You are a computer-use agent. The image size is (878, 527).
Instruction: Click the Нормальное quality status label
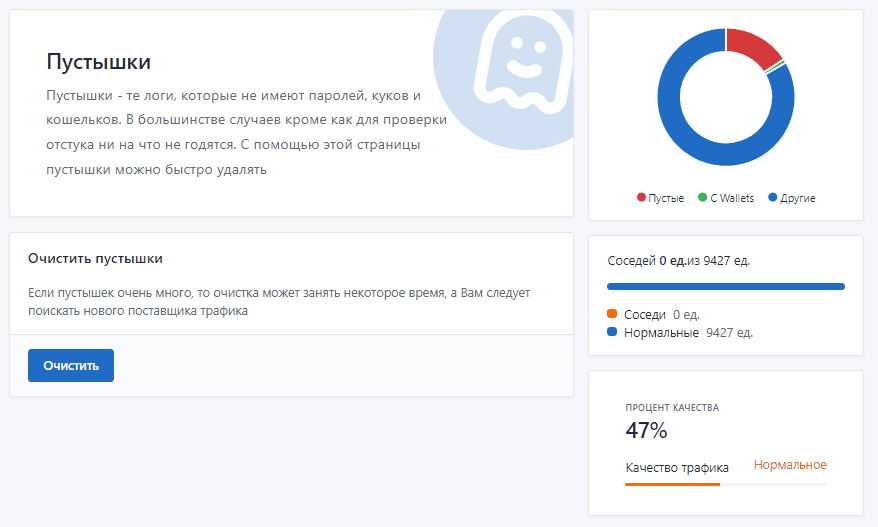click(x=790, y=465)
